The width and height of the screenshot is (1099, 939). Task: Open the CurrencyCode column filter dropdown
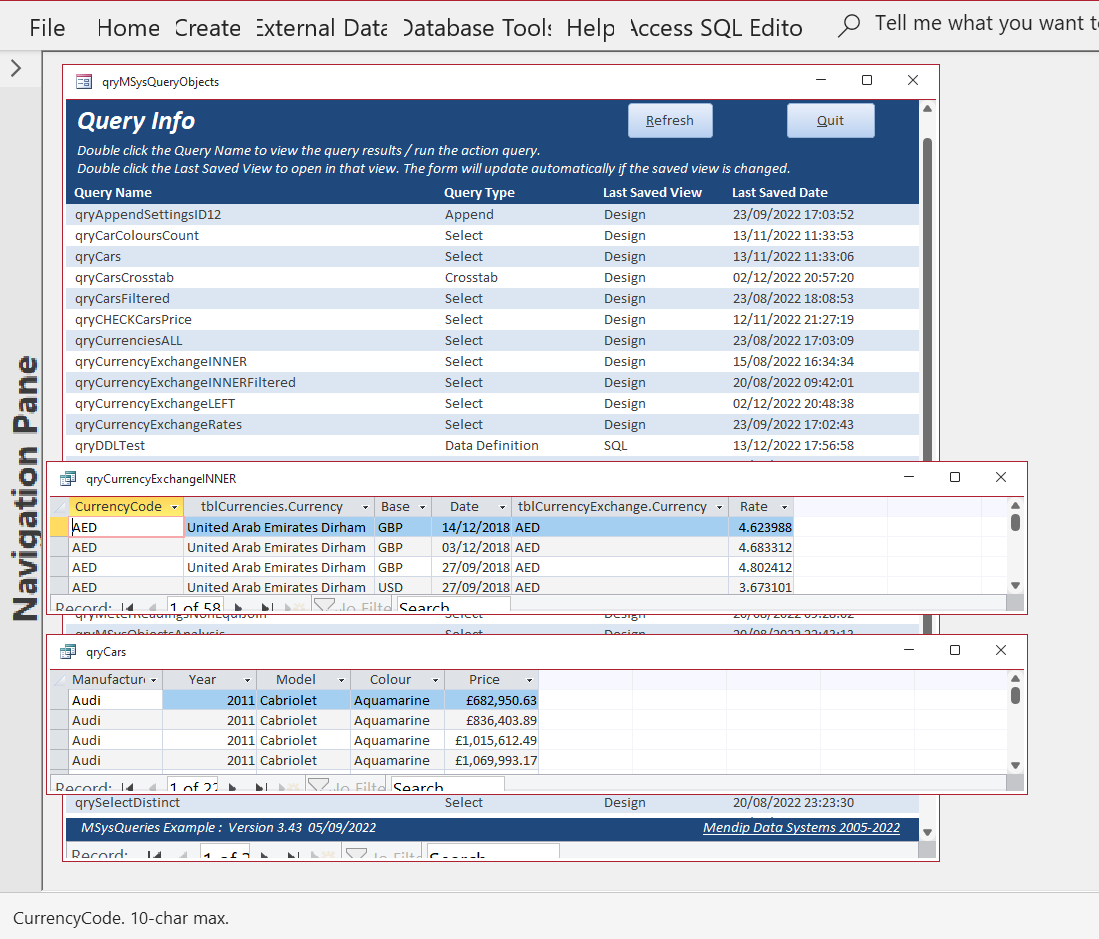coord(175,507)
